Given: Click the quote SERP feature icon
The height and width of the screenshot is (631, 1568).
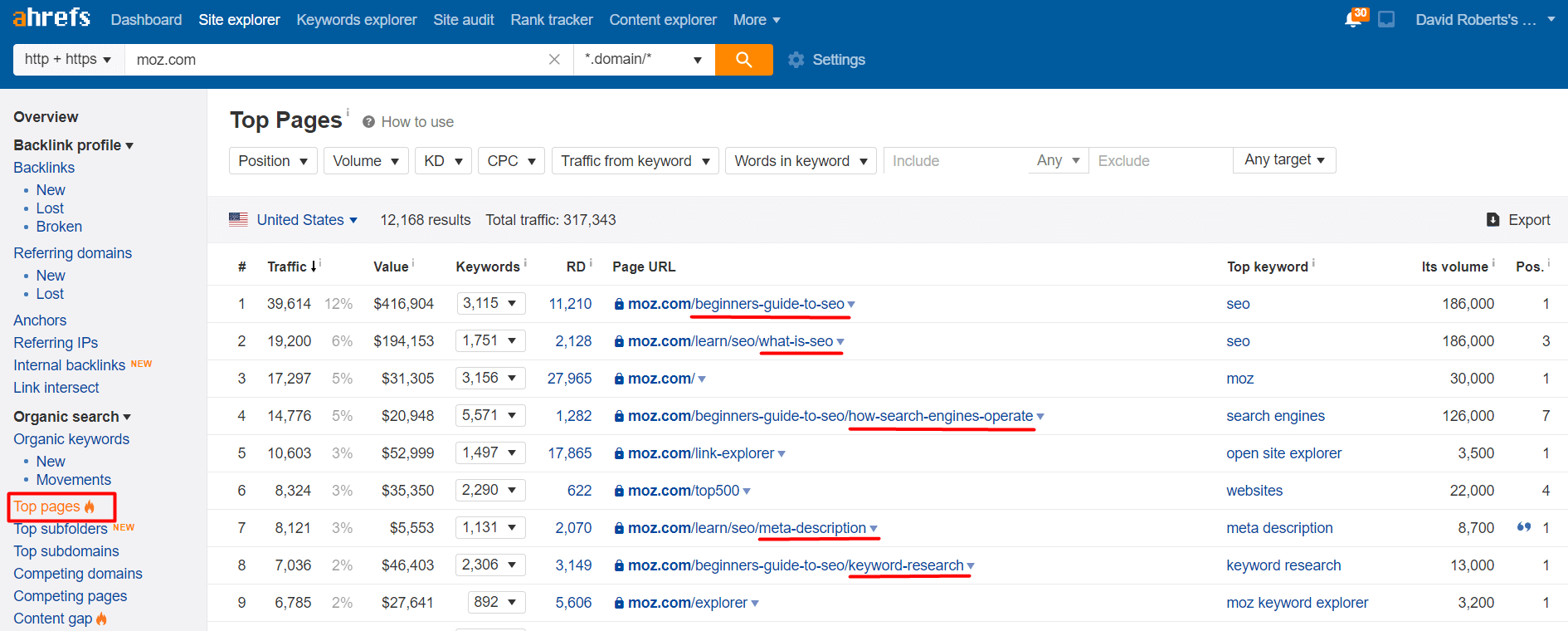Looking at the screenshot, I should point(1523,527).
